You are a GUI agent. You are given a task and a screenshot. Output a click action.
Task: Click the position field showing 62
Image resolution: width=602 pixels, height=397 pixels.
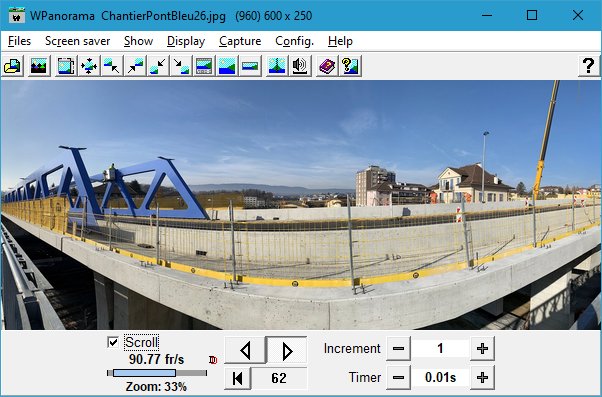(x=279, y=378)
